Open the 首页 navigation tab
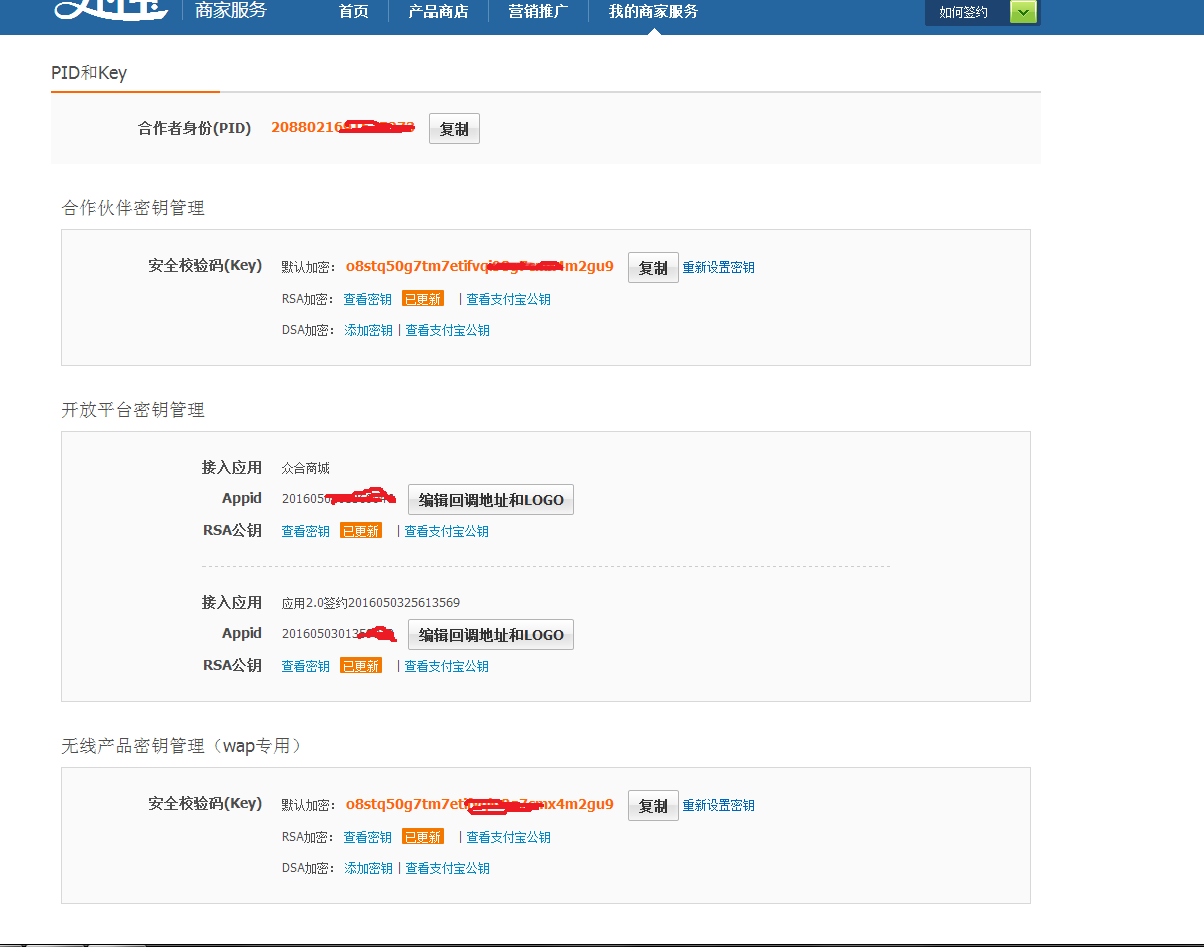The width and height of the screenshot is (1204, 947). point(353,12)
